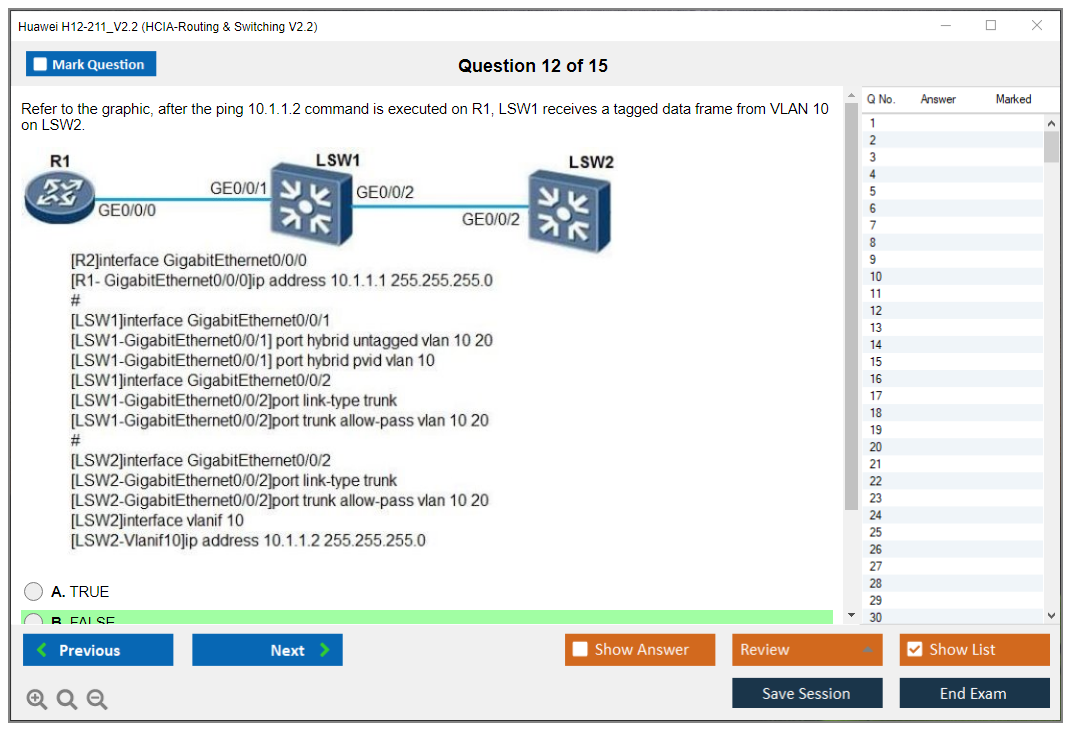The image size is (1075, 735).
Task: Enable the Show Answer checkbox
Action: click(580, 650)
